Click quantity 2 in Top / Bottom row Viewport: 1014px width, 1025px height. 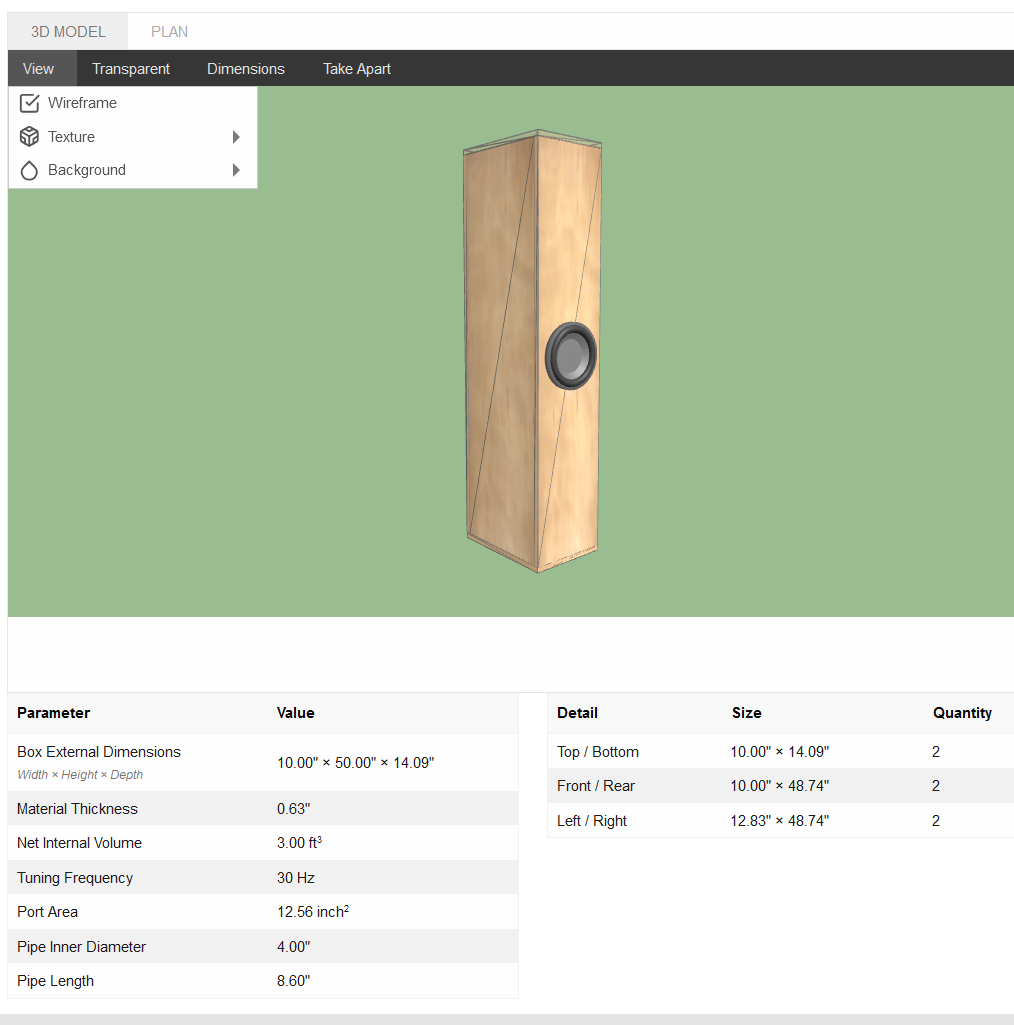point(936,752)
